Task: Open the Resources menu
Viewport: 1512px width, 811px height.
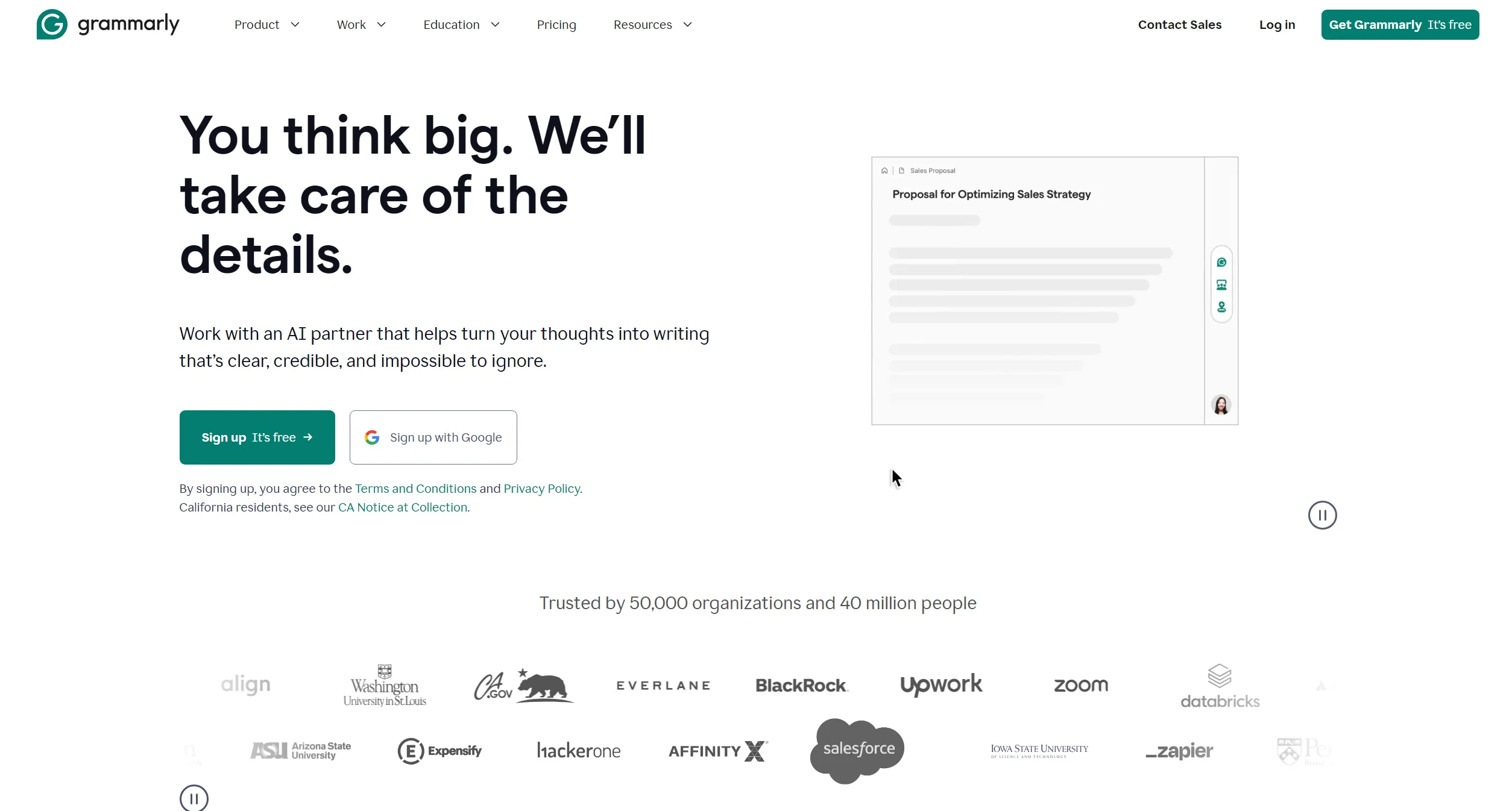Action: [652, 25]
